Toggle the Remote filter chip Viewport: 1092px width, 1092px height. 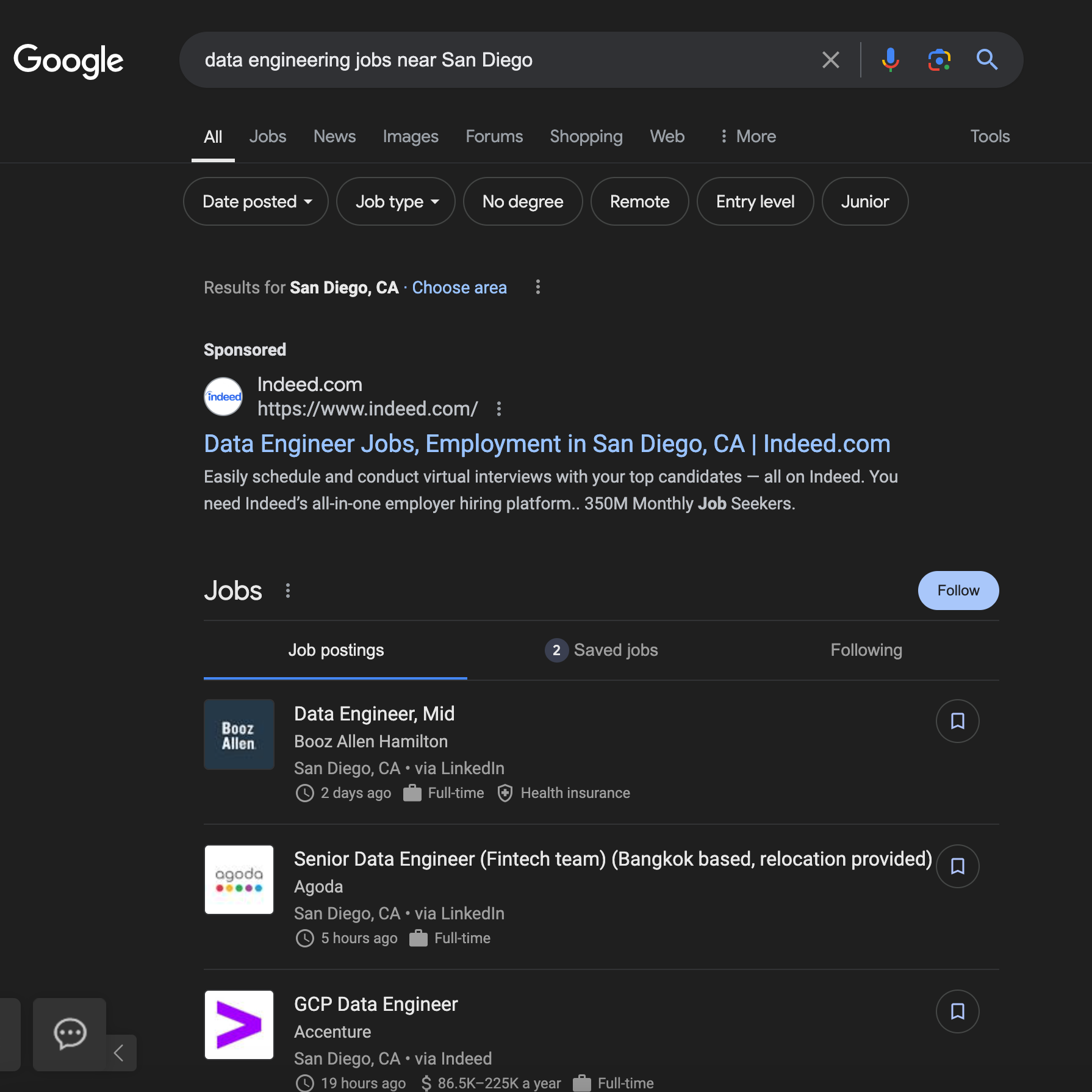[640, 201]
